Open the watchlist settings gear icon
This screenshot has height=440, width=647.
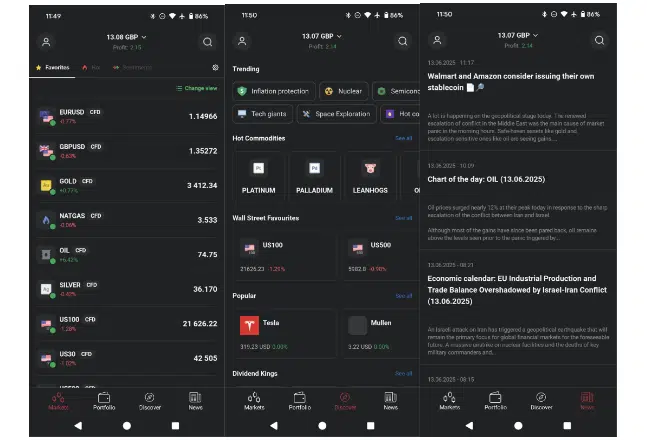coord(215,68)
